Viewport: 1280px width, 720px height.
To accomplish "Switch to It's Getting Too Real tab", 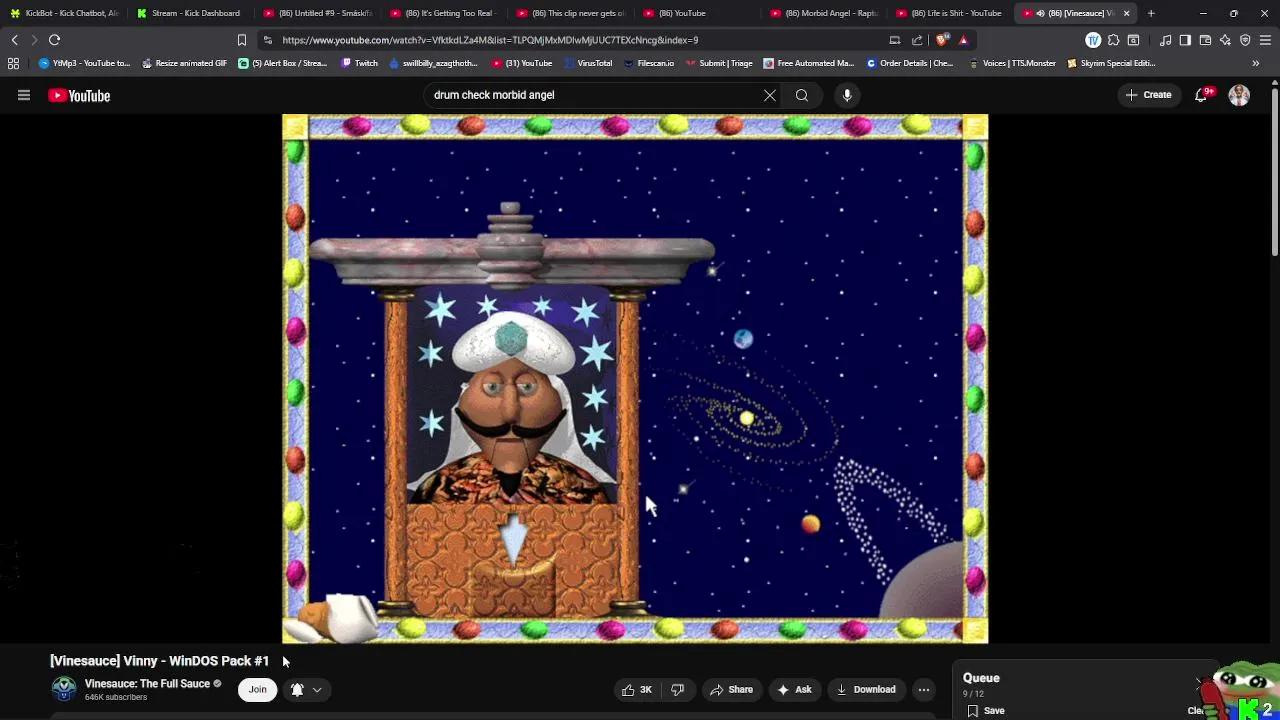I will click(x=444, y=13).
